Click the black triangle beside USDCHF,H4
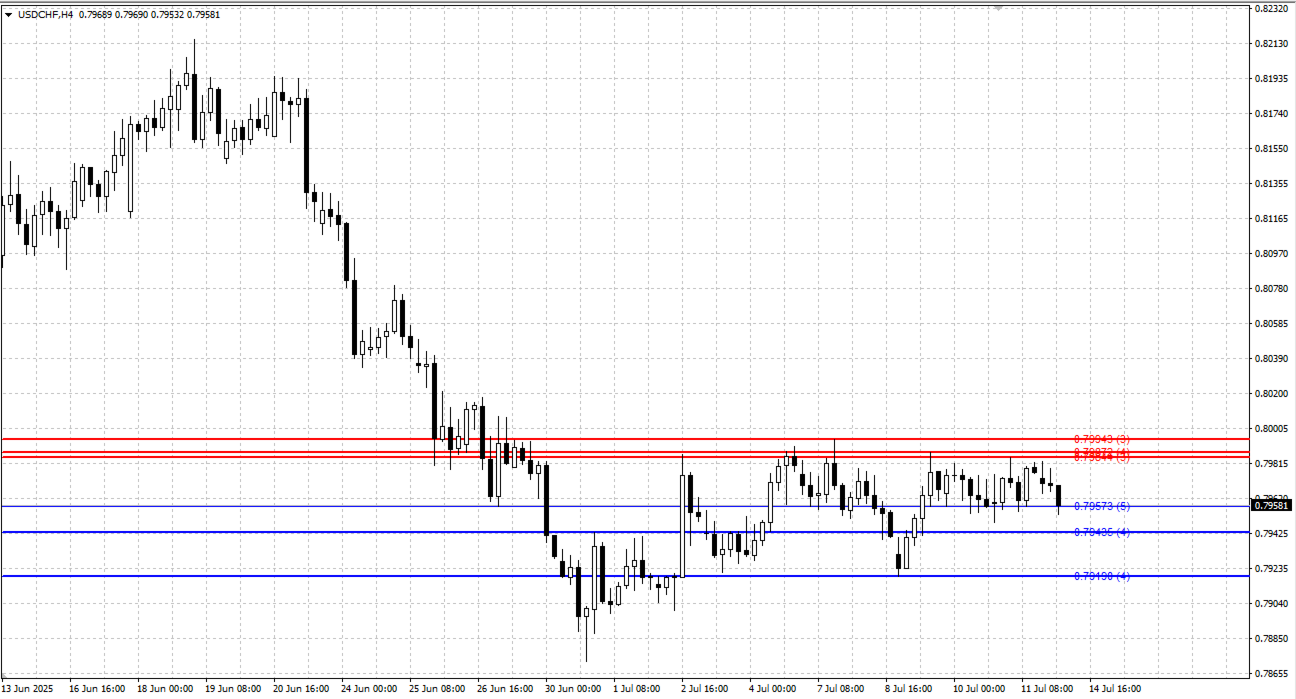The image size is (1296, 699). click(9, 13)
